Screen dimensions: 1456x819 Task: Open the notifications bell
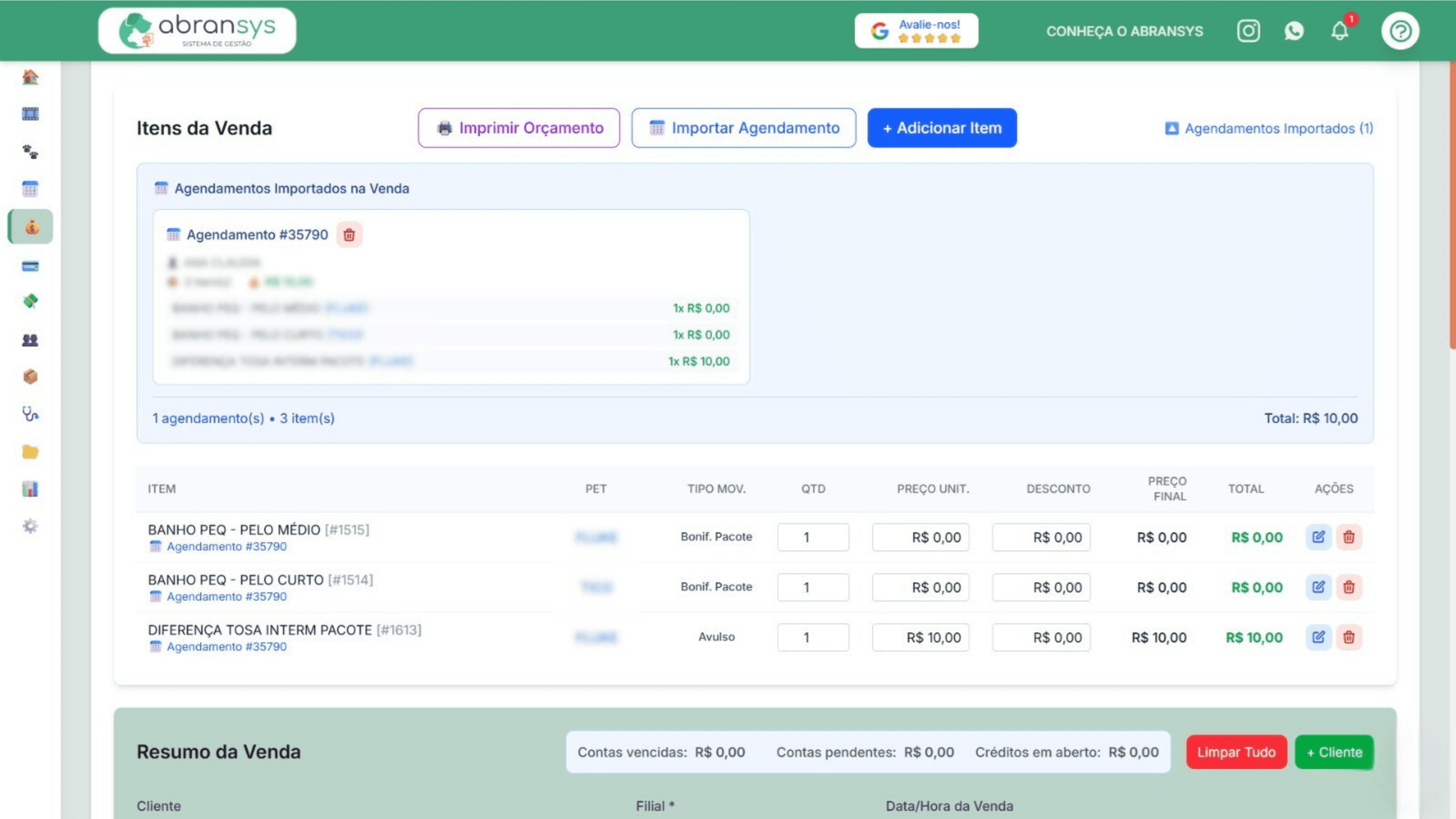tap(1340, 30)
